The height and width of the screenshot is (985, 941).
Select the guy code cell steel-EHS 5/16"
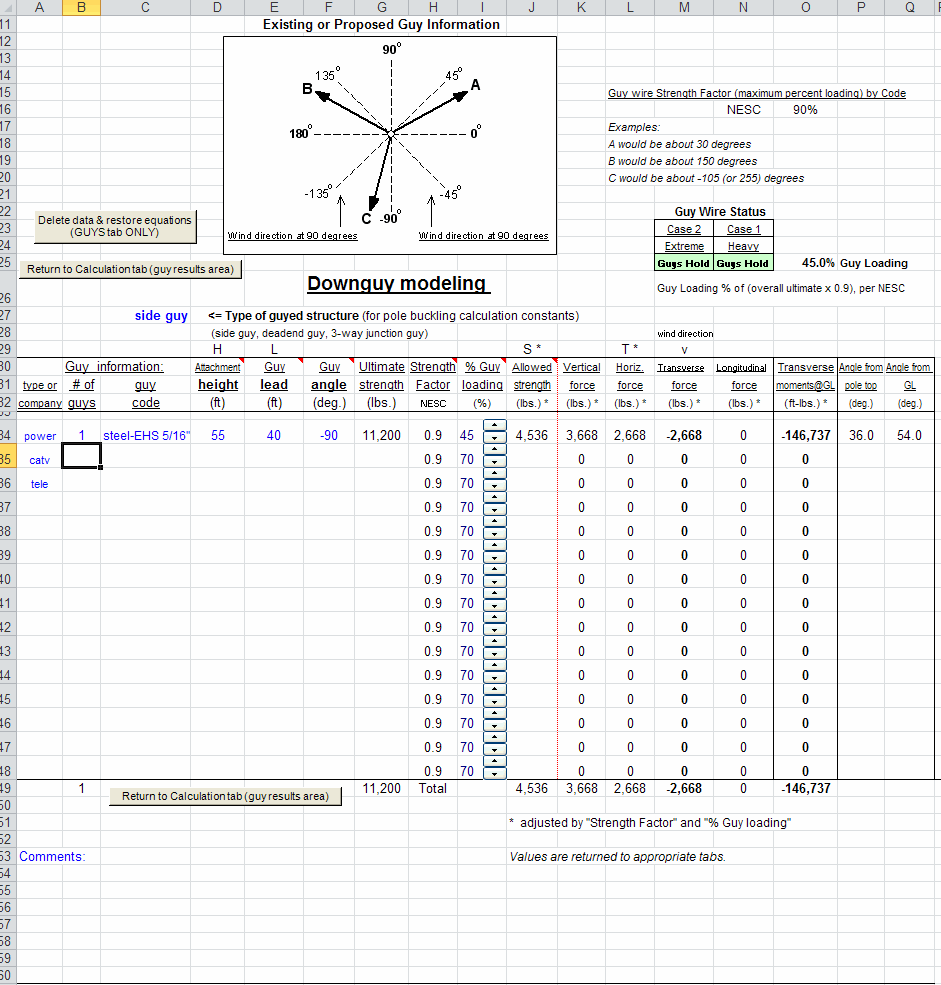[146, 436]
